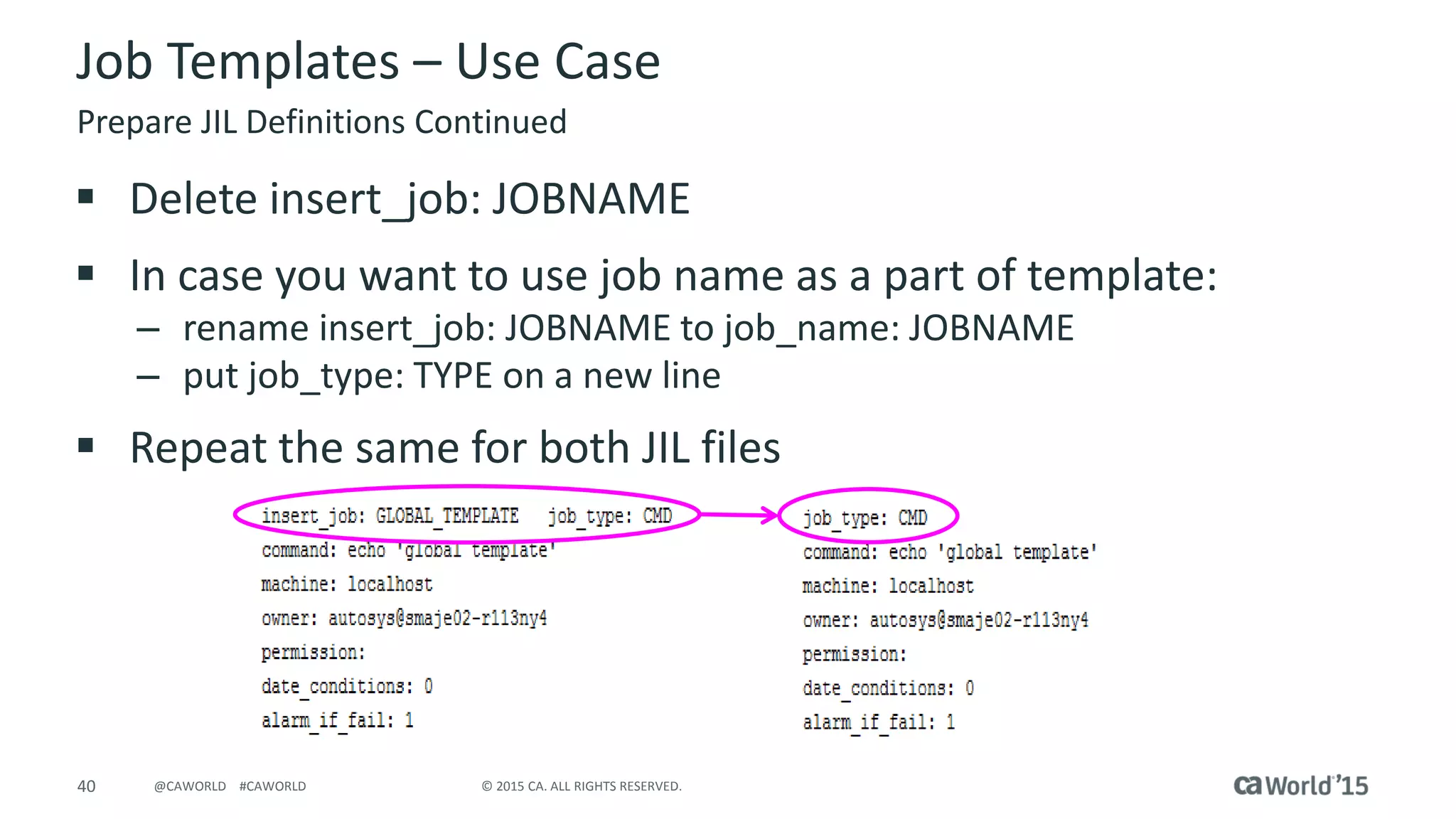Click 'put job_type: TYPE on a new line'
This screenshot has width=1456, height=819.
(x=452, y=376)
